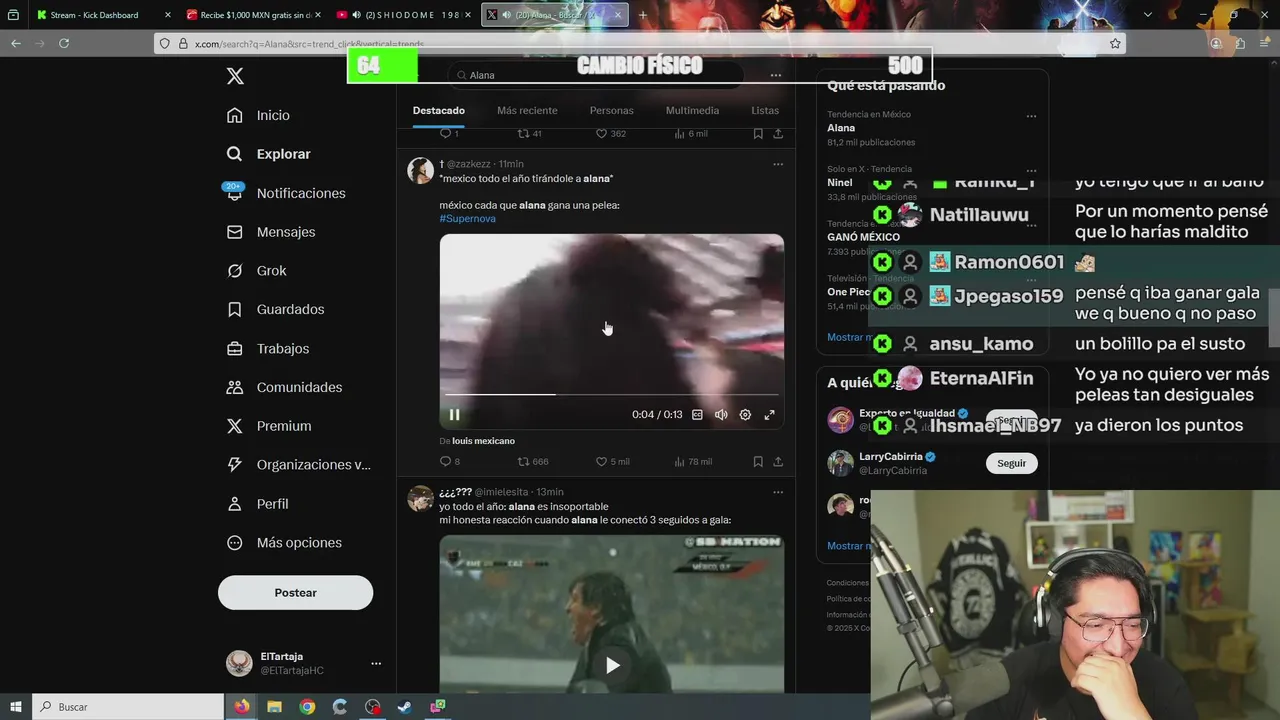
Task: Mute the video volume
Action: click(x=721, y=415)
